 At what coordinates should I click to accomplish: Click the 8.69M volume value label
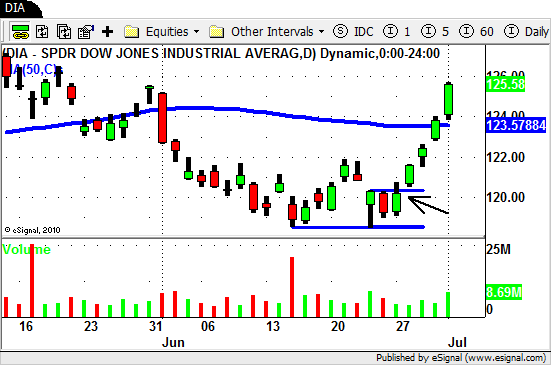[x=504, y=292]
